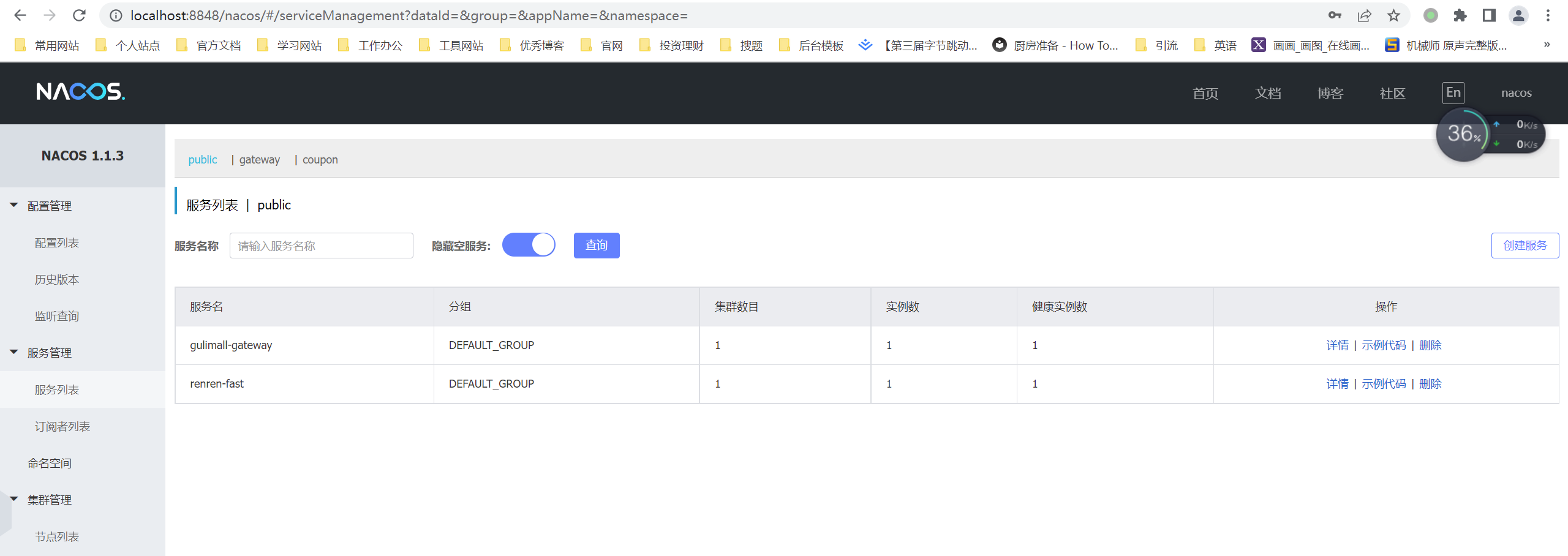Screen dimensions: 1568x556
Task: Open 节点列表 in the sidebar
Action: tap(57, 536)
